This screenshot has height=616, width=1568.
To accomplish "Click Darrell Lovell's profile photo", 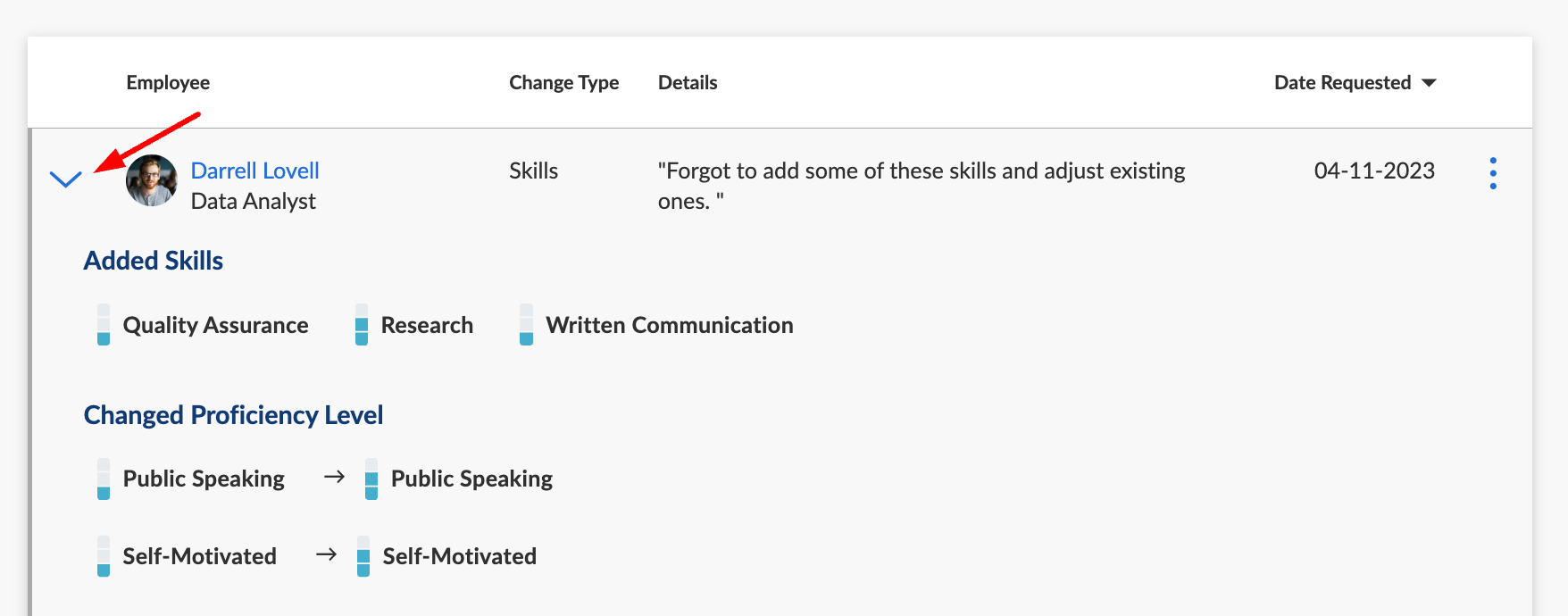I will [152, 180].
